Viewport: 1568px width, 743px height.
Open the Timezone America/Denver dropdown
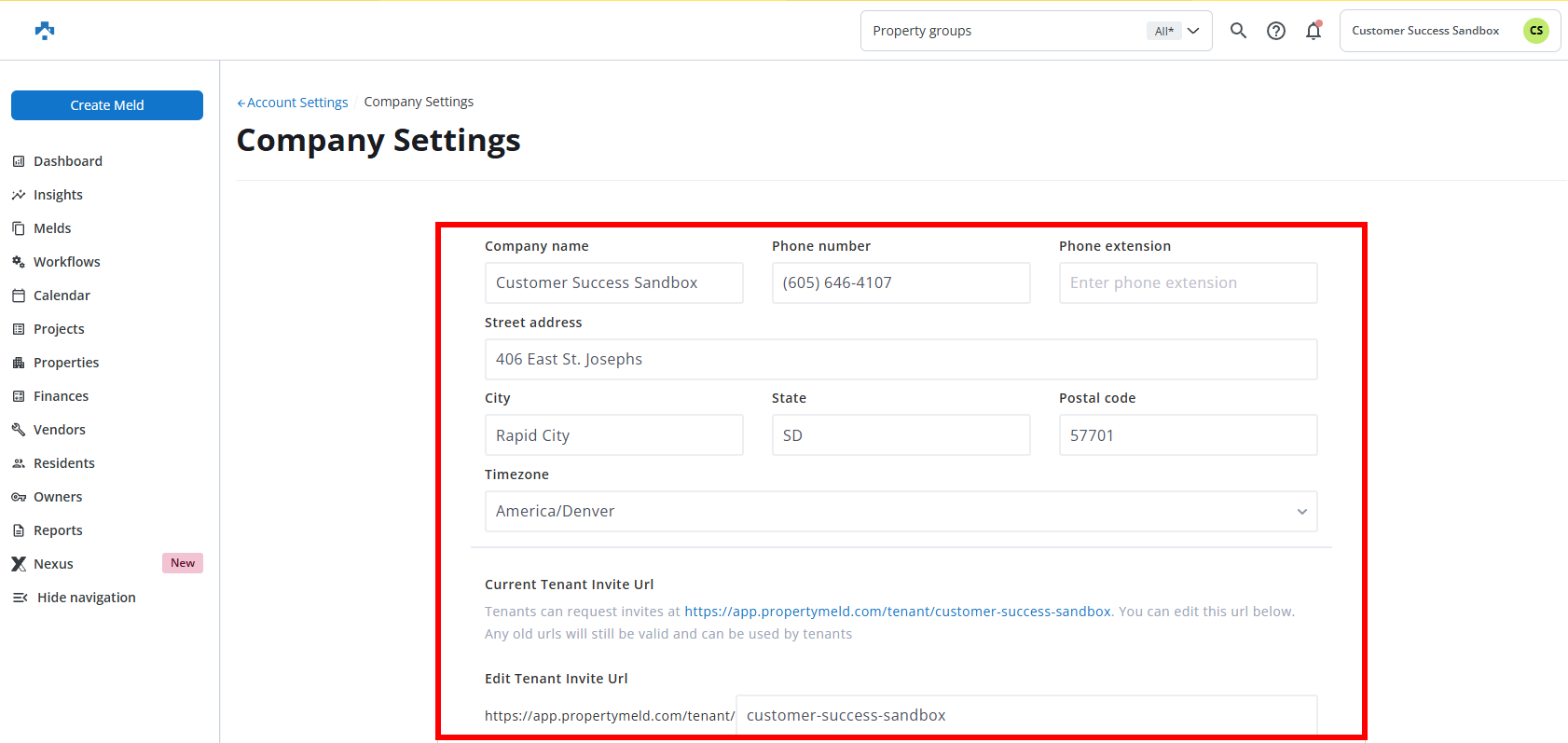[x=901, y=512]
